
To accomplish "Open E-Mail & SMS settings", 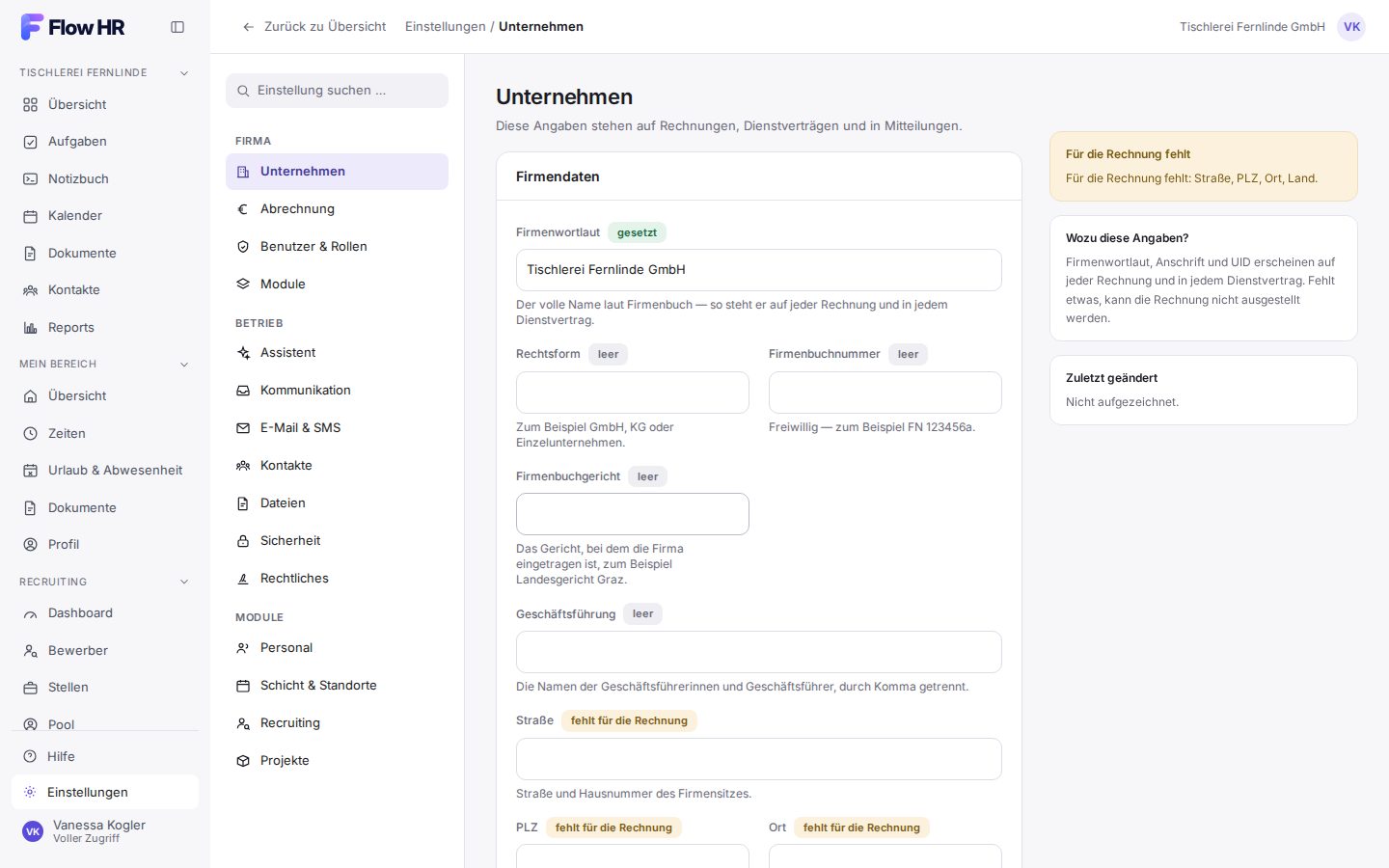I will 337,428.
